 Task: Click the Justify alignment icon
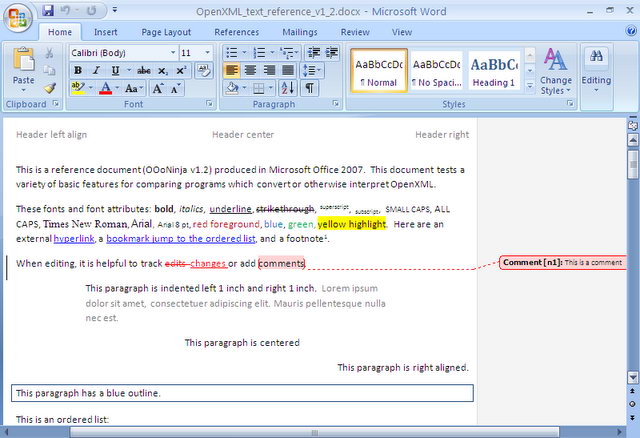pos(288,71)
